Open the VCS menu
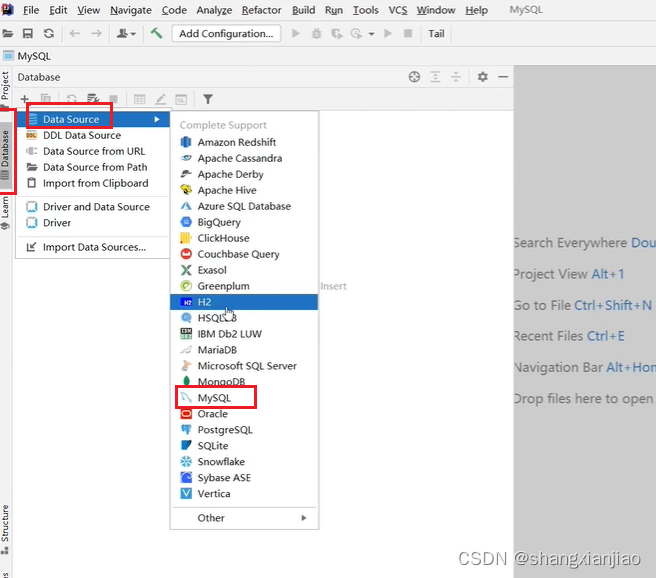The width and height of the screenshot is (656, 578). click(397, 10)
